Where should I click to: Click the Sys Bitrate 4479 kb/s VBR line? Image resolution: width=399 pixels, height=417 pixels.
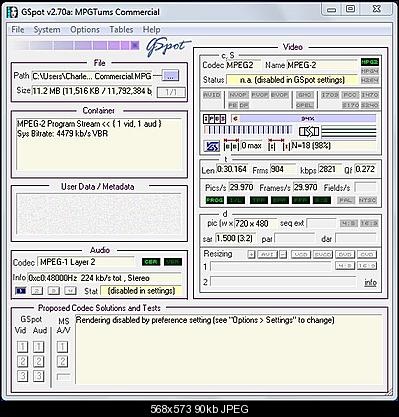point(62,134)
